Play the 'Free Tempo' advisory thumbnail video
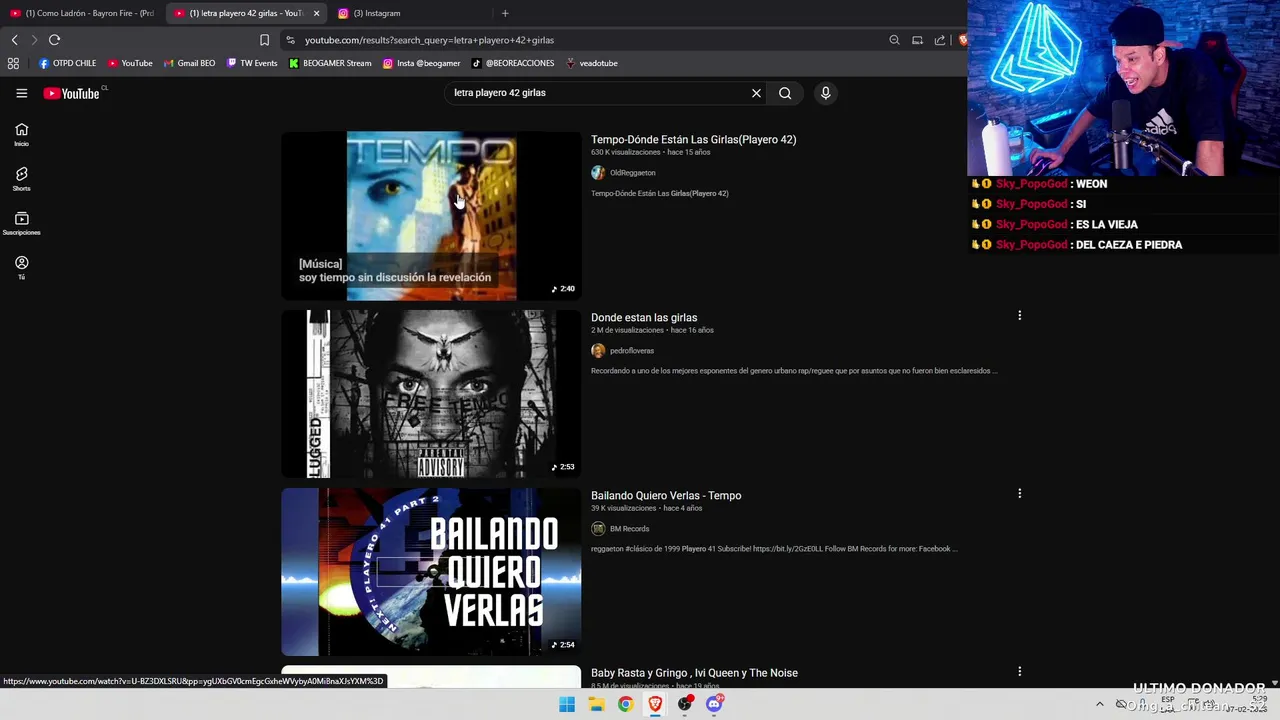This screenshot has height=720, width=1280. click(431, 394)
